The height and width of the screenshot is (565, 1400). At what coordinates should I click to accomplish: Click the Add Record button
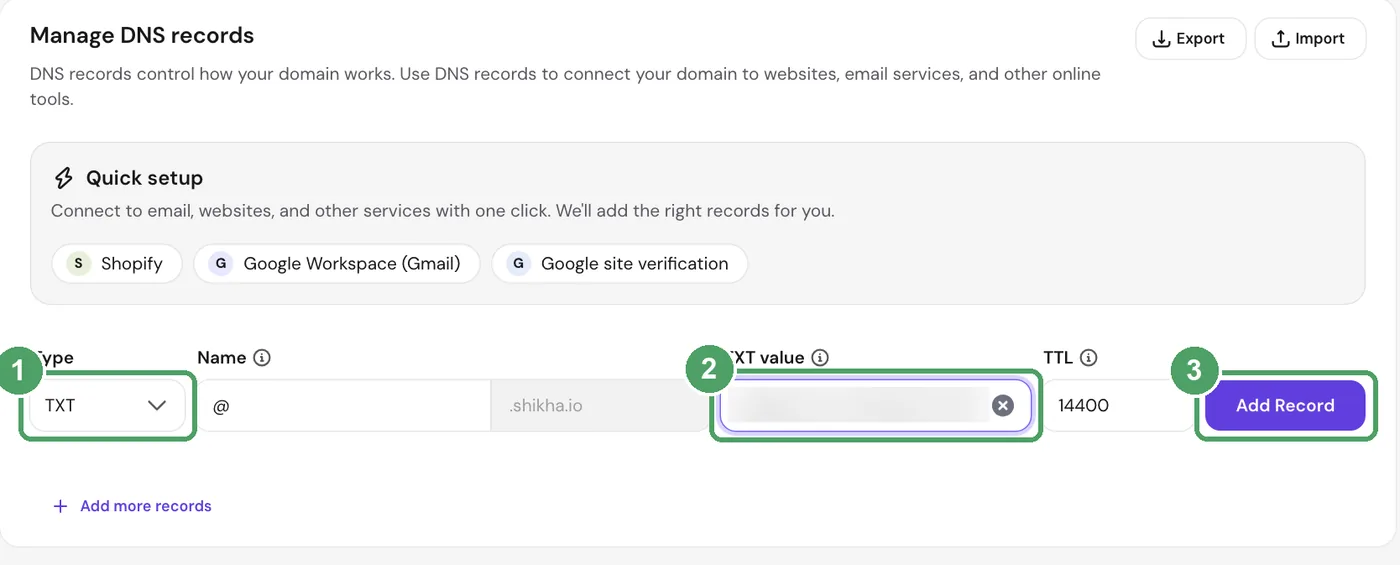coord(1285,405)
